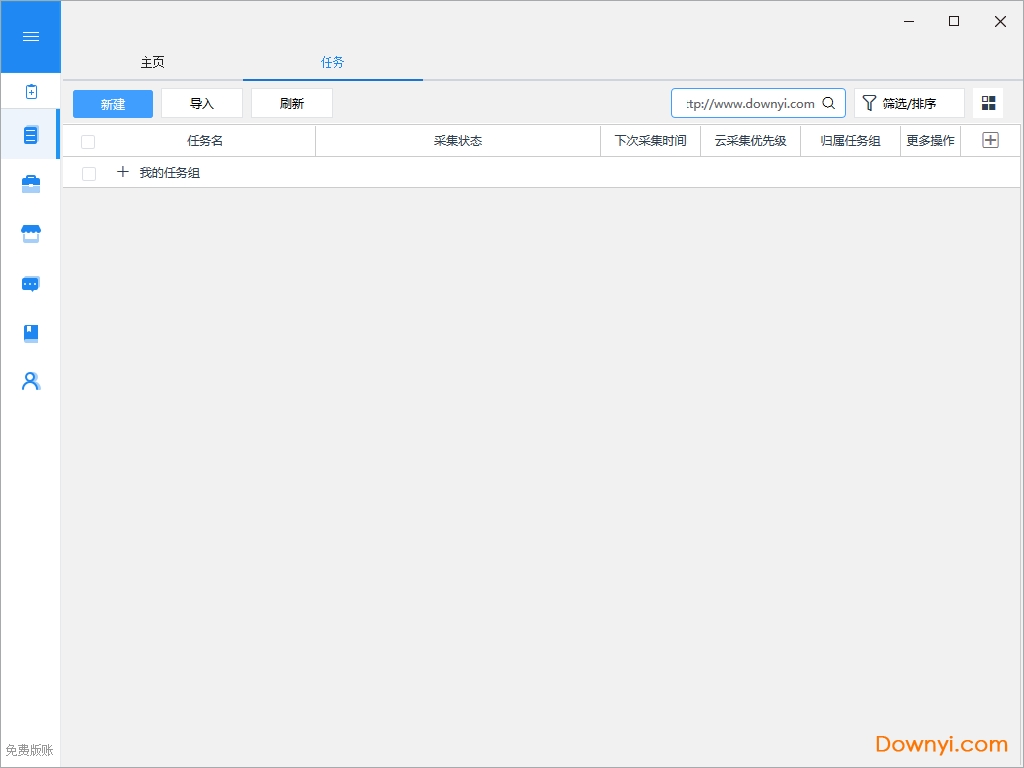The height and width of the screenshot is (768, 1024).
Task: Click the 新建 button
Action: (112, 103)
